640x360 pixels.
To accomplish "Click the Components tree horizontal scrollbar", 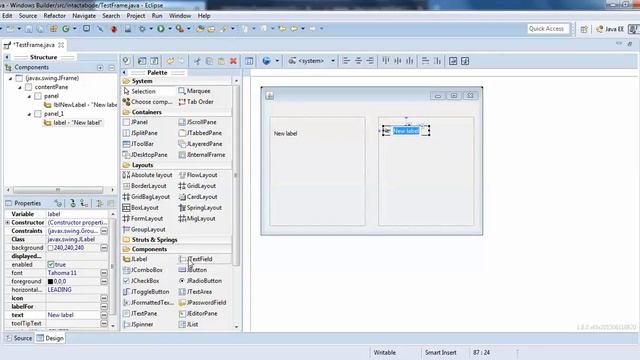I will (58, 190).
